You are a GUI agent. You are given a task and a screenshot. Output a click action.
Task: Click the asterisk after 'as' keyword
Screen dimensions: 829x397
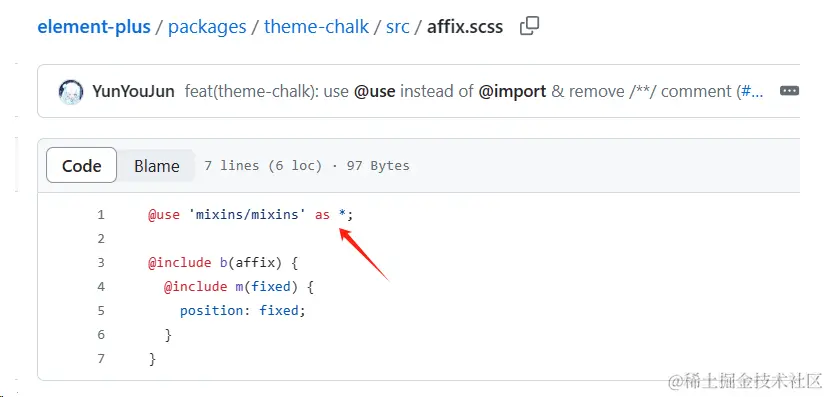tap(343, 214)
